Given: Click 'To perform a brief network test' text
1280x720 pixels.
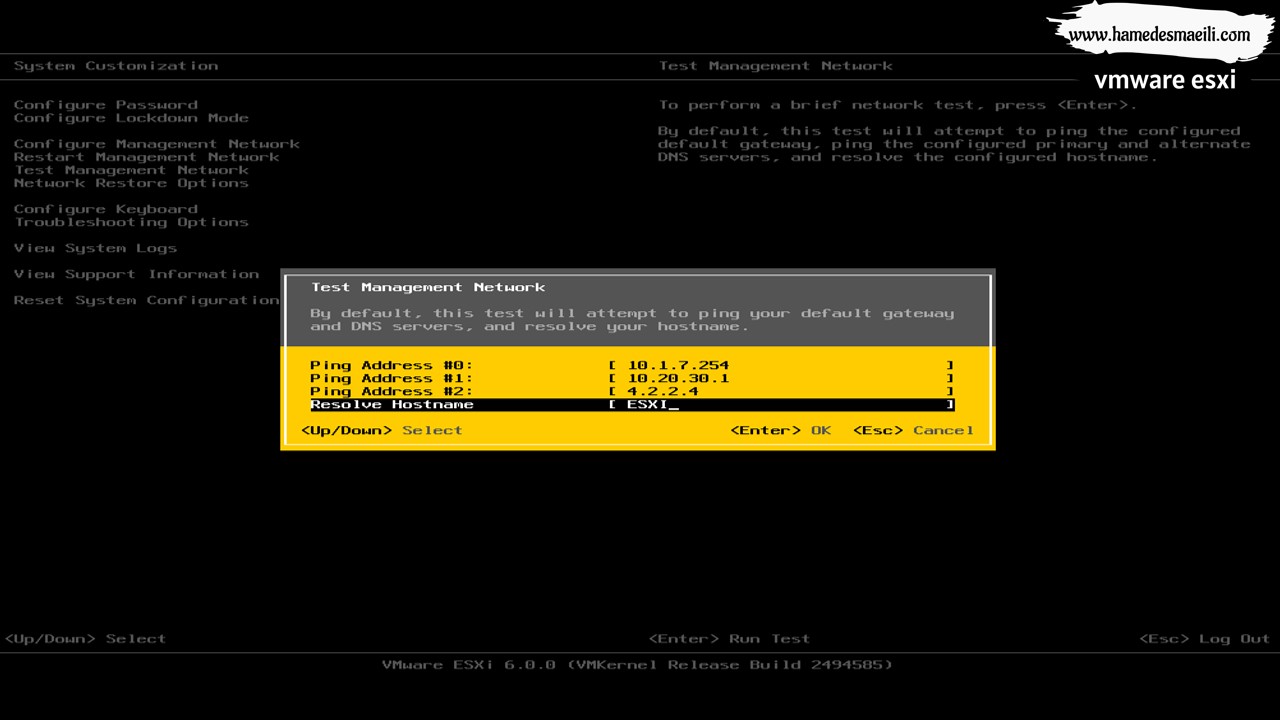Looking at the screenshot, I should [898, 104].
